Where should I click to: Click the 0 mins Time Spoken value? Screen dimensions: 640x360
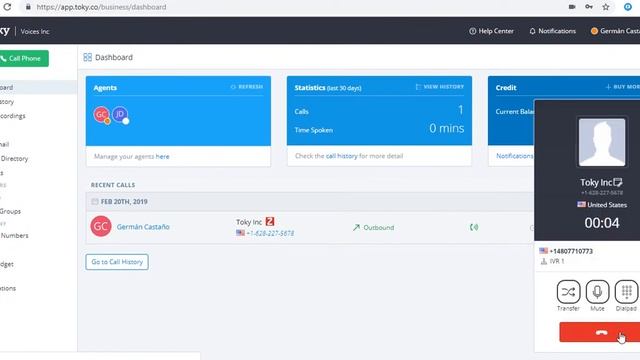tap(447, 129)
